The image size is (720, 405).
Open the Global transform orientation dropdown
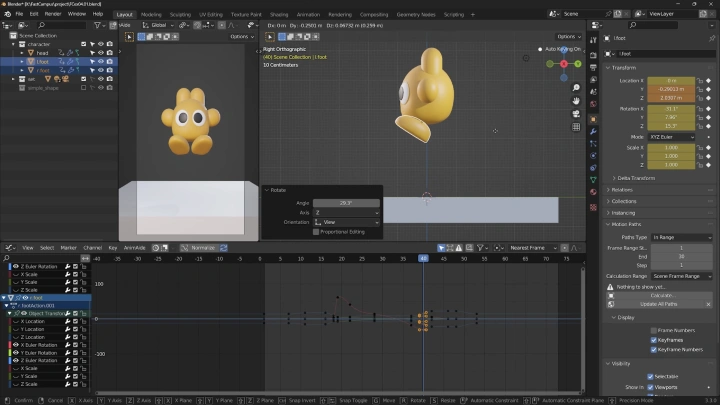[x=158, y=25]
